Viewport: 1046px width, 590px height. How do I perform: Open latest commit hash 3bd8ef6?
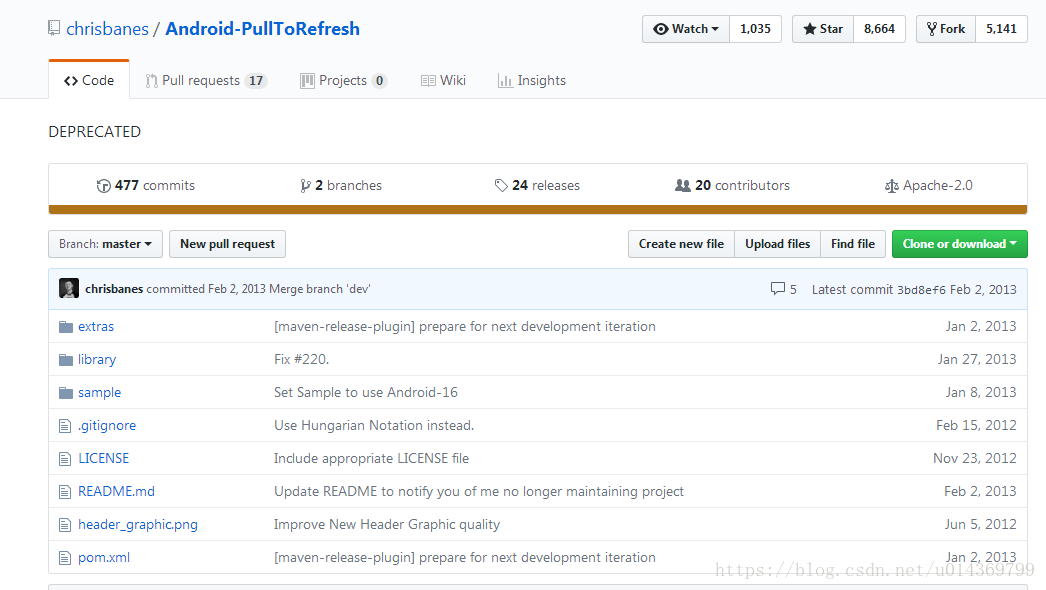(x=921, y=290)
